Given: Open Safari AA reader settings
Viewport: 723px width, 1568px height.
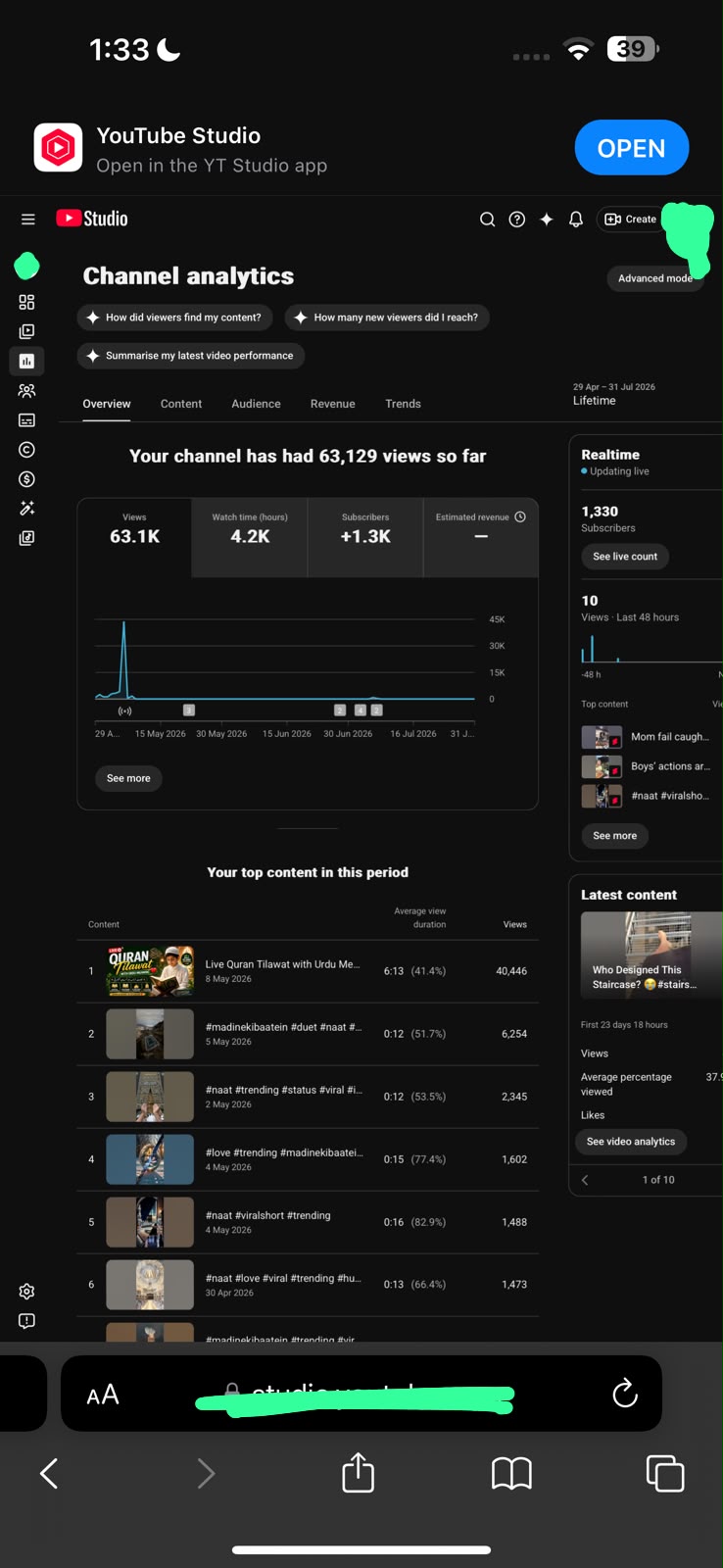Looking at the screenshot, I should (103, 1396).
